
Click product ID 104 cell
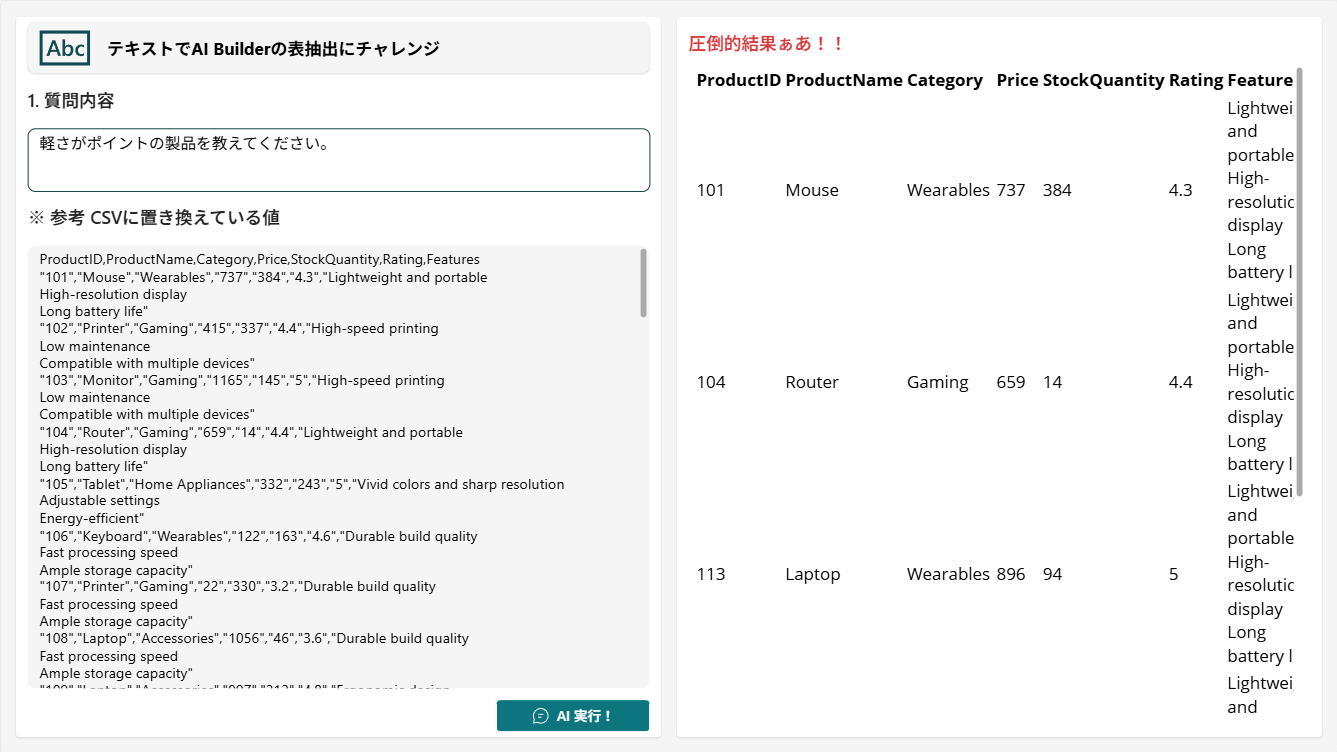[711, 382]
